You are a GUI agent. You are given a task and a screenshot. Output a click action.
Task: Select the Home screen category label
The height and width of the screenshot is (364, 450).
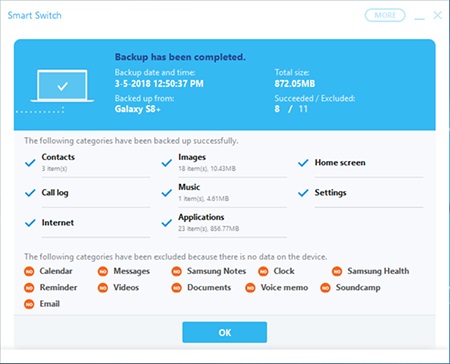(340, 163)
